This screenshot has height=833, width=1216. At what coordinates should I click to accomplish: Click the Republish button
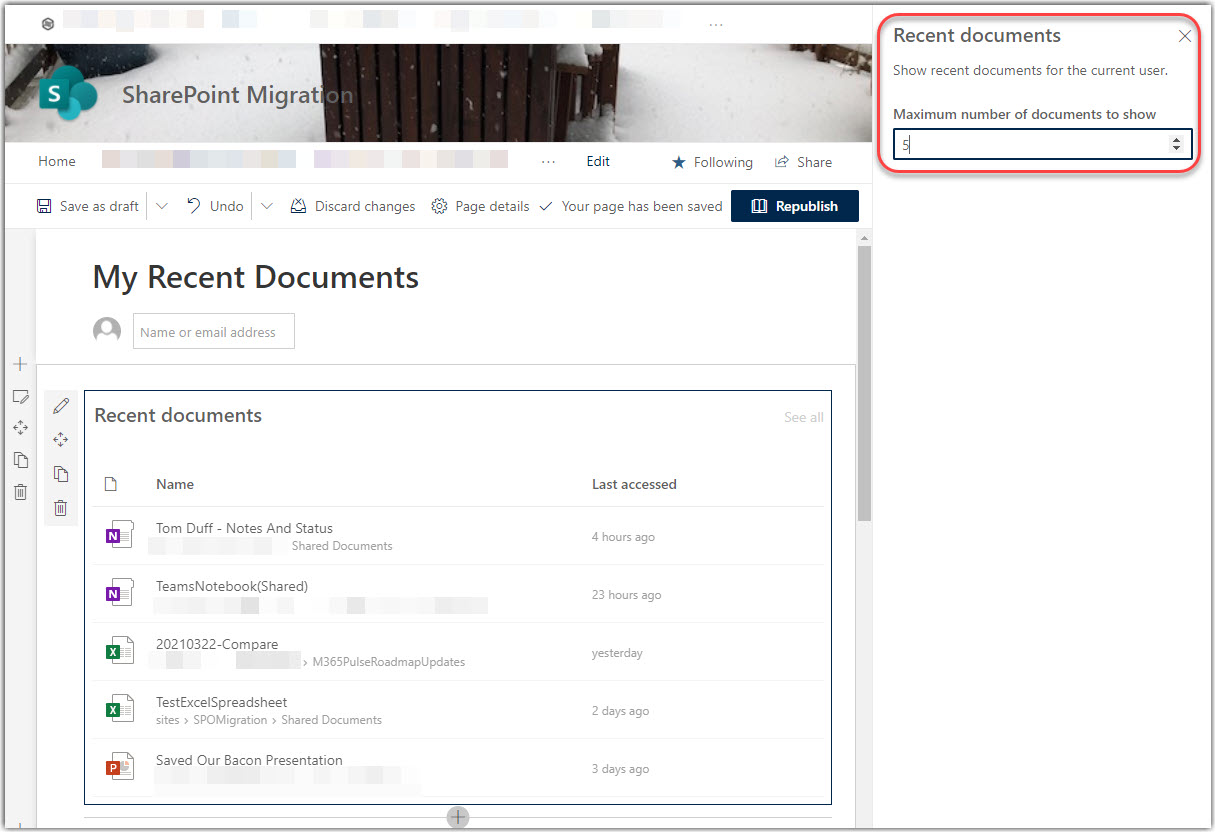pos(795,206)
